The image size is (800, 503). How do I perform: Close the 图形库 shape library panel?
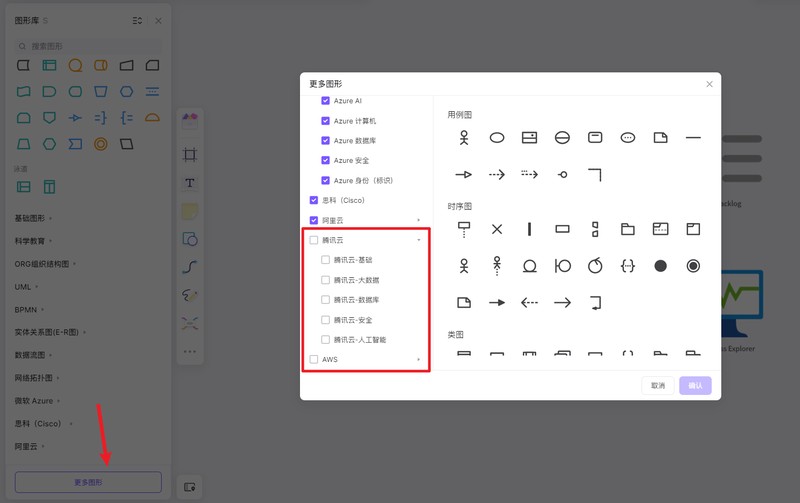[158, 20]
